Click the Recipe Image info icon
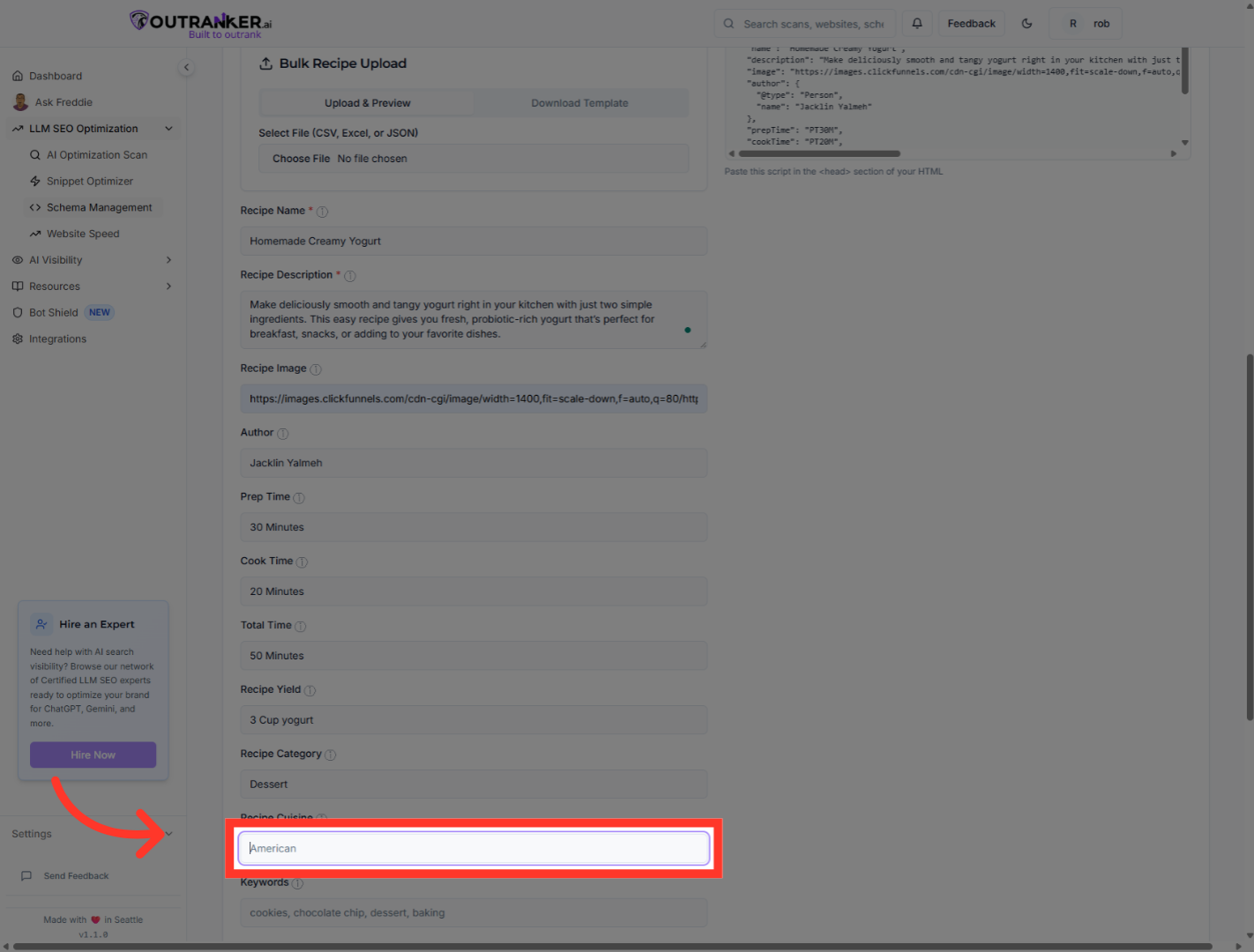Image resolution: width=1254 pixels, height=952 pixels. click(x=316, y=369)
